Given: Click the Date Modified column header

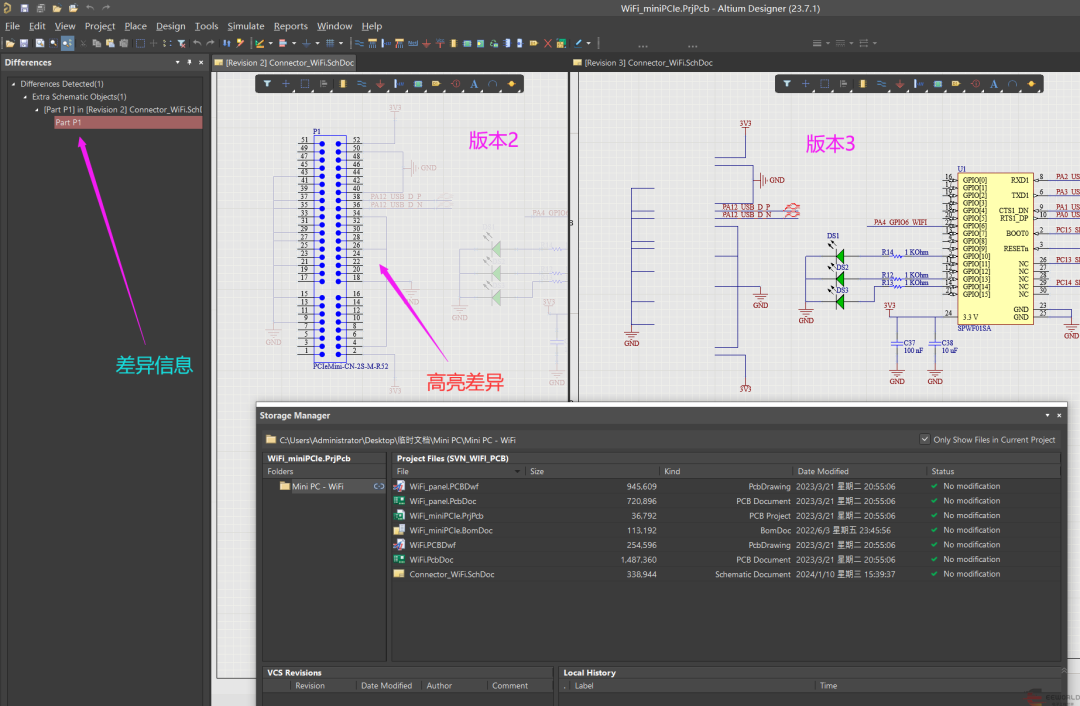Looking at the screenshot, I should coord(822,471).
